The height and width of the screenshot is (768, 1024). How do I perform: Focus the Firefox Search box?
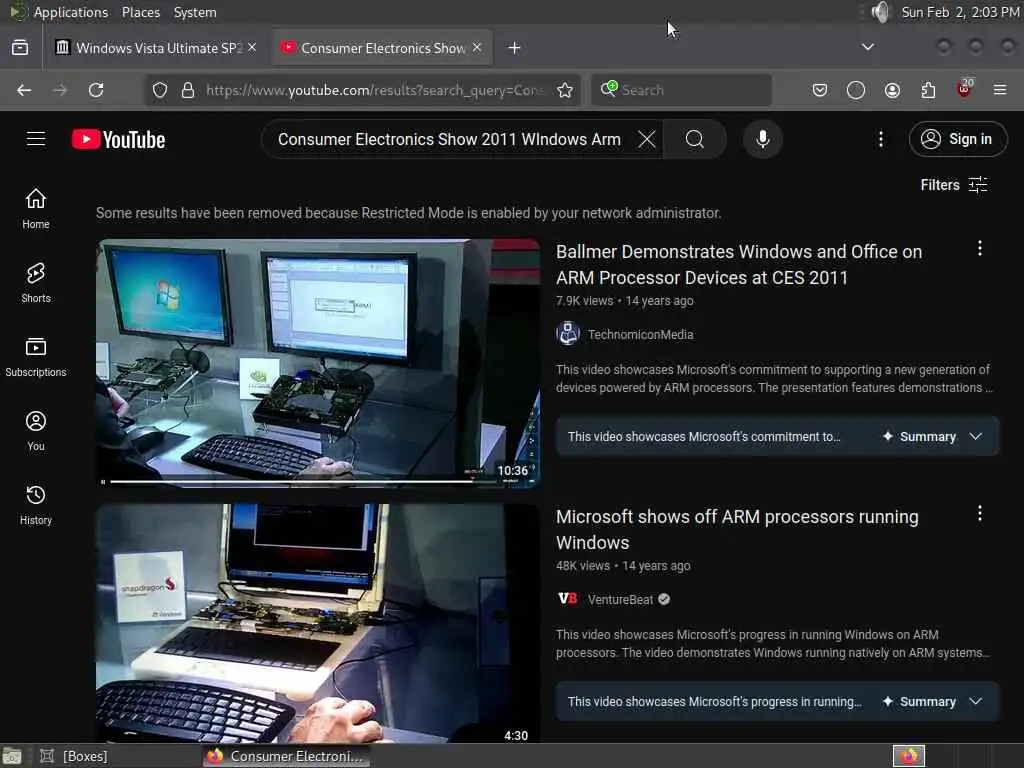680,90
